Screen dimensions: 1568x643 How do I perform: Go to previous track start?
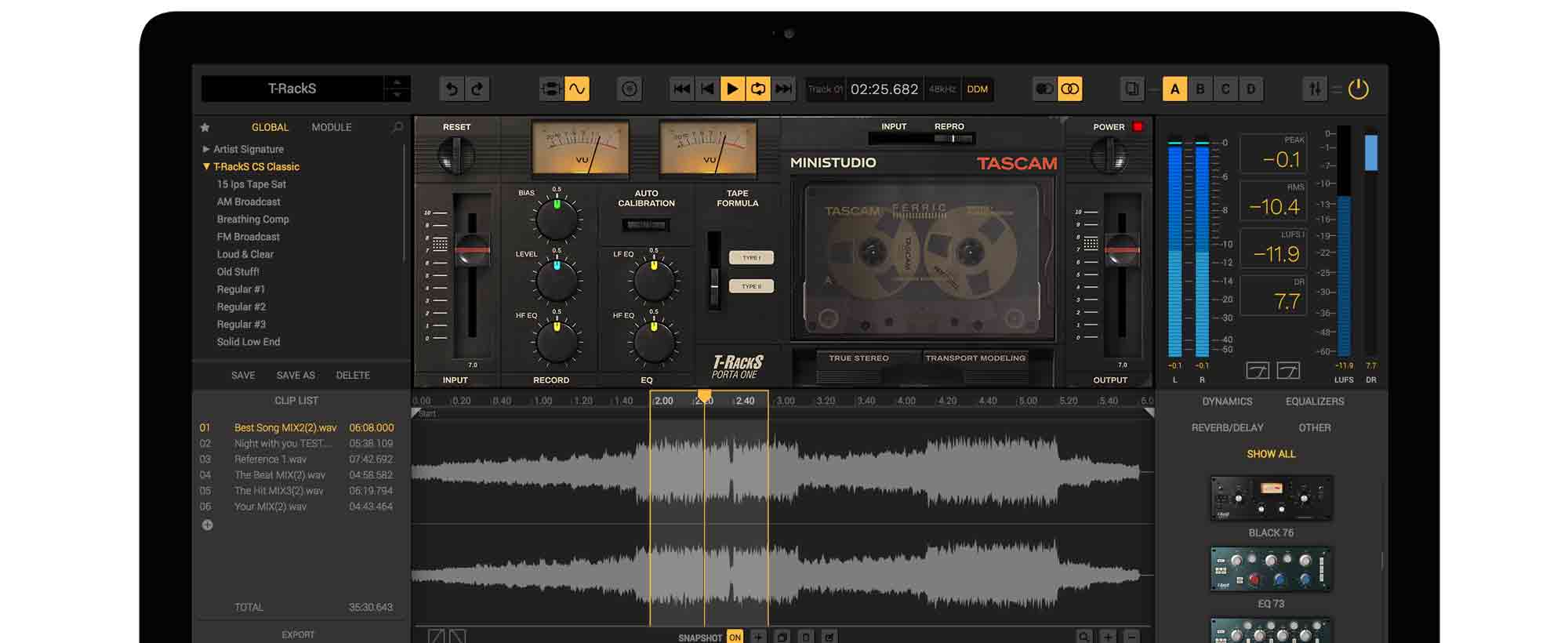pyautogui.click(x=707, y=89)
